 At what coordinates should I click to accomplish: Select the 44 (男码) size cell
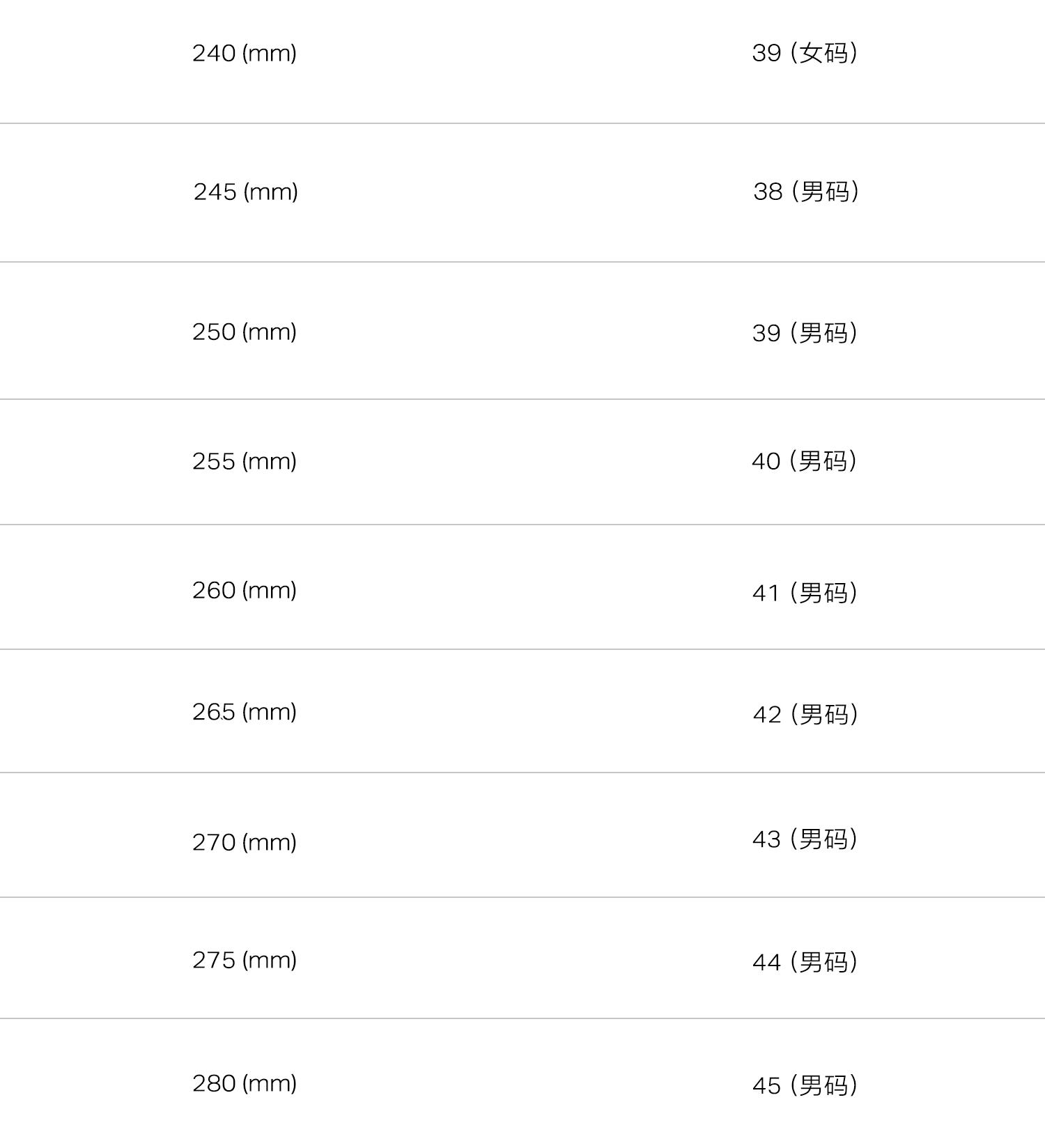tap(805, 963)
